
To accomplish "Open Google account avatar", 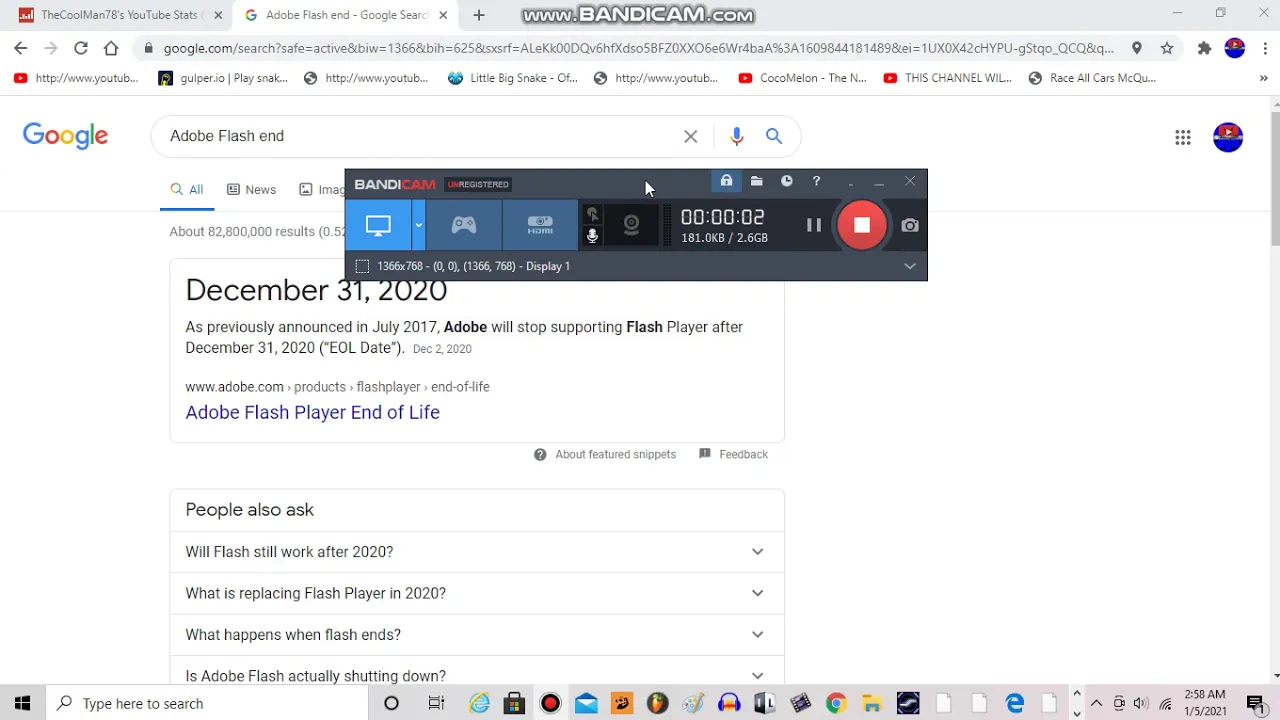I will (x=1228, y=137).
